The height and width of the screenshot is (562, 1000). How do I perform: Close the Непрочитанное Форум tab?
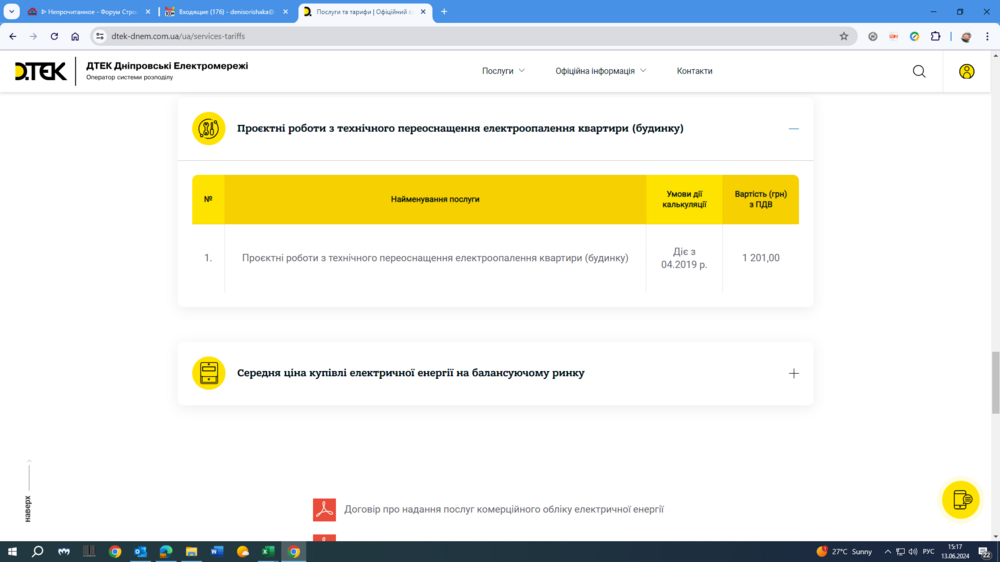click(x=148, y=11)
